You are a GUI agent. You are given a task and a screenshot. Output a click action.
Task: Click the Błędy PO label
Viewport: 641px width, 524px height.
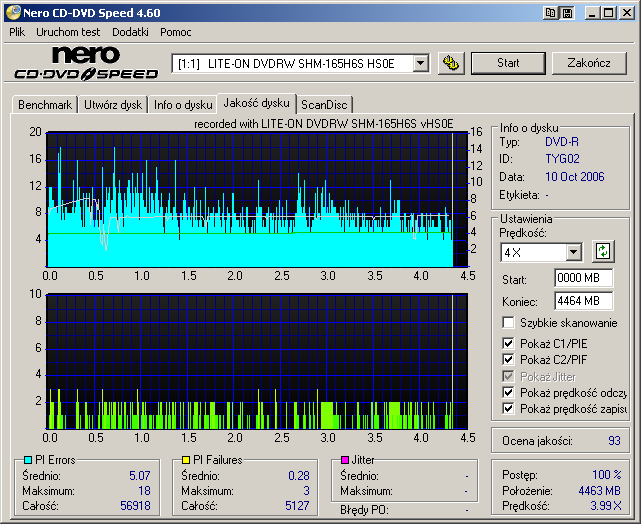pos(364,510)
